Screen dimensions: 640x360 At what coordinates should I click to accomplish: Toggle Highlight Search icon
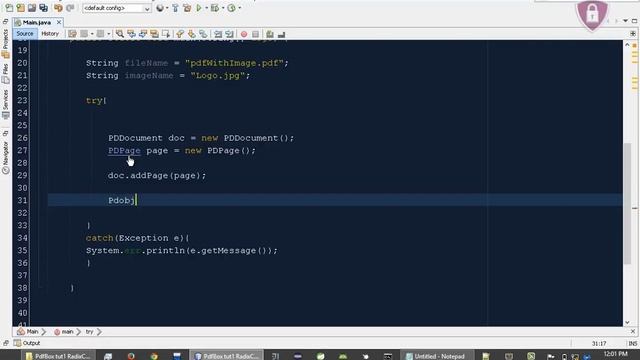pos(154,34)
